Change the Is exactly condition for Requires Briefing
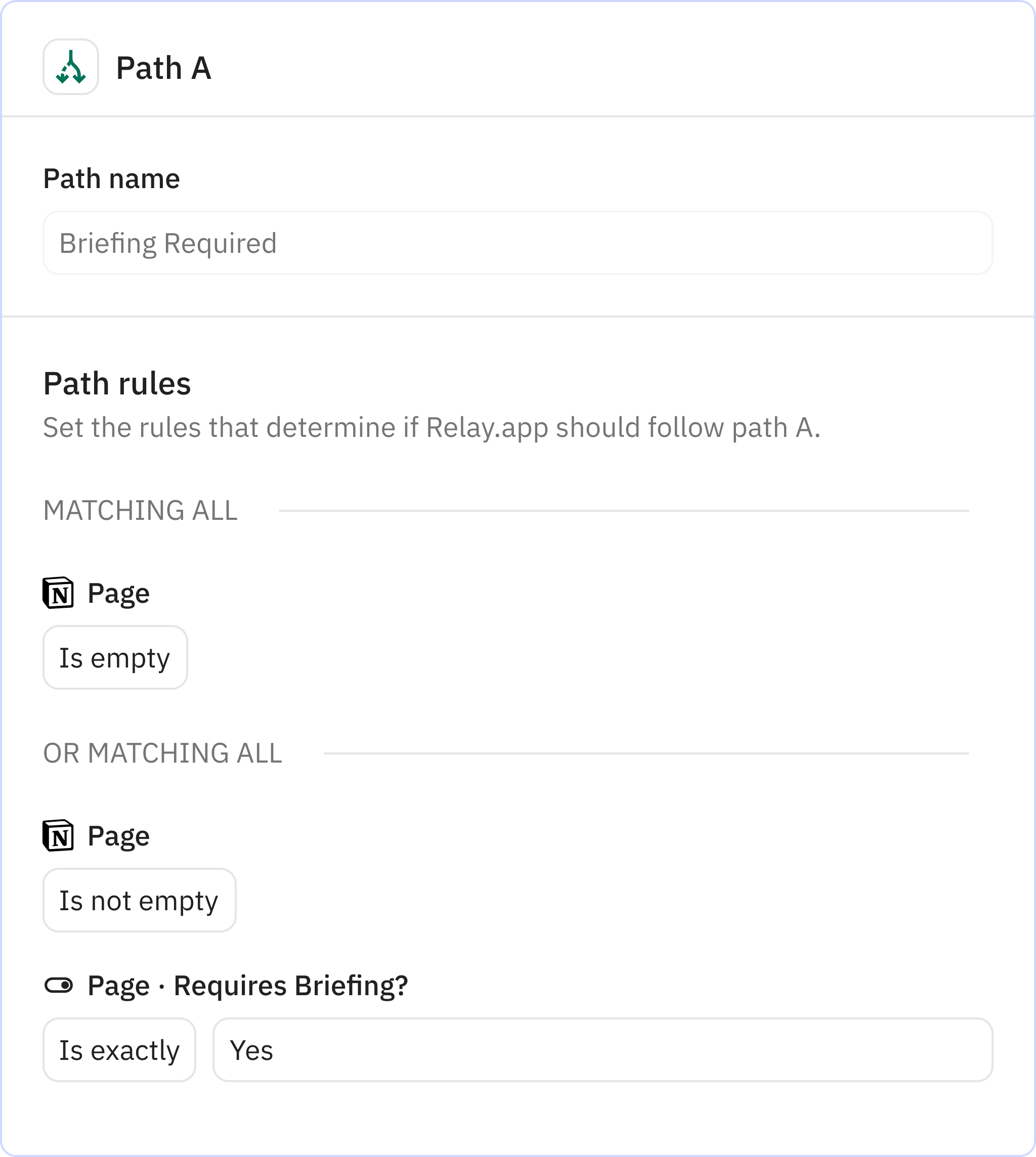Viewport: 1036px width, 1157px height. (119, 1050)
